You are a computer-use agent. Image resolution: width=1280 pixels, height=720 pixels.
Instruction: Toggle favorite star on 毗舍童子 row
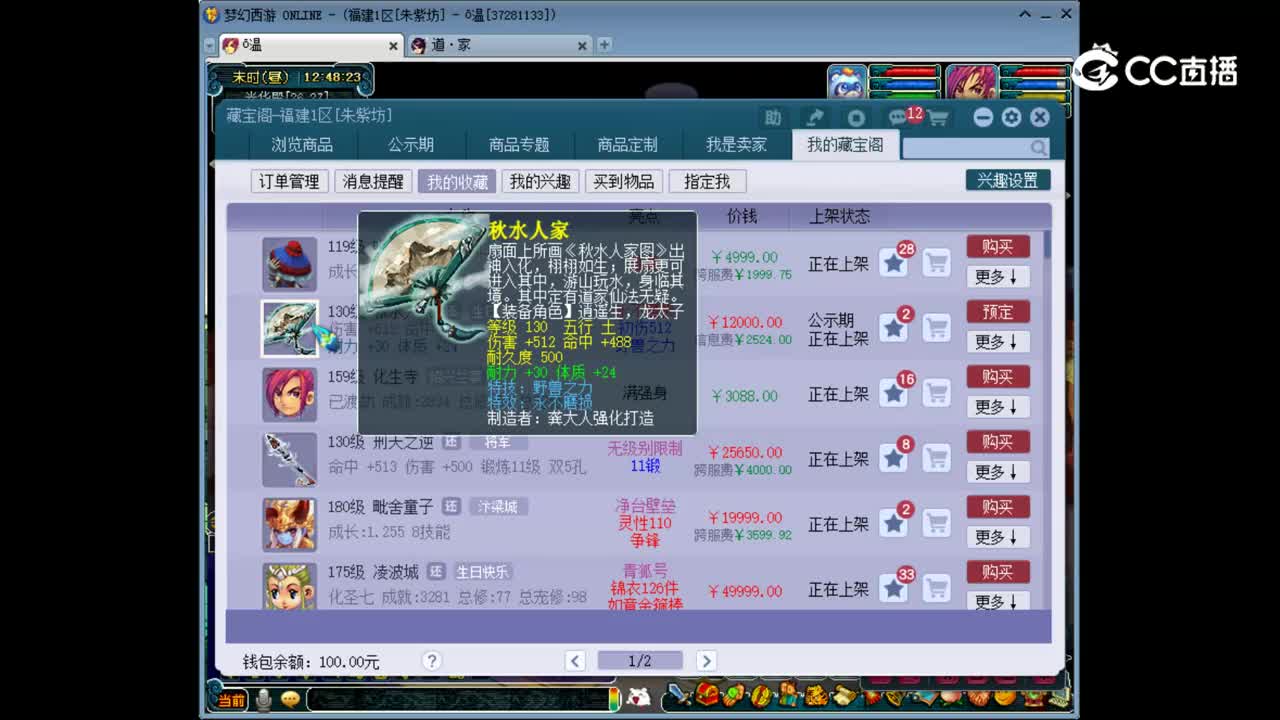point(894,523)
